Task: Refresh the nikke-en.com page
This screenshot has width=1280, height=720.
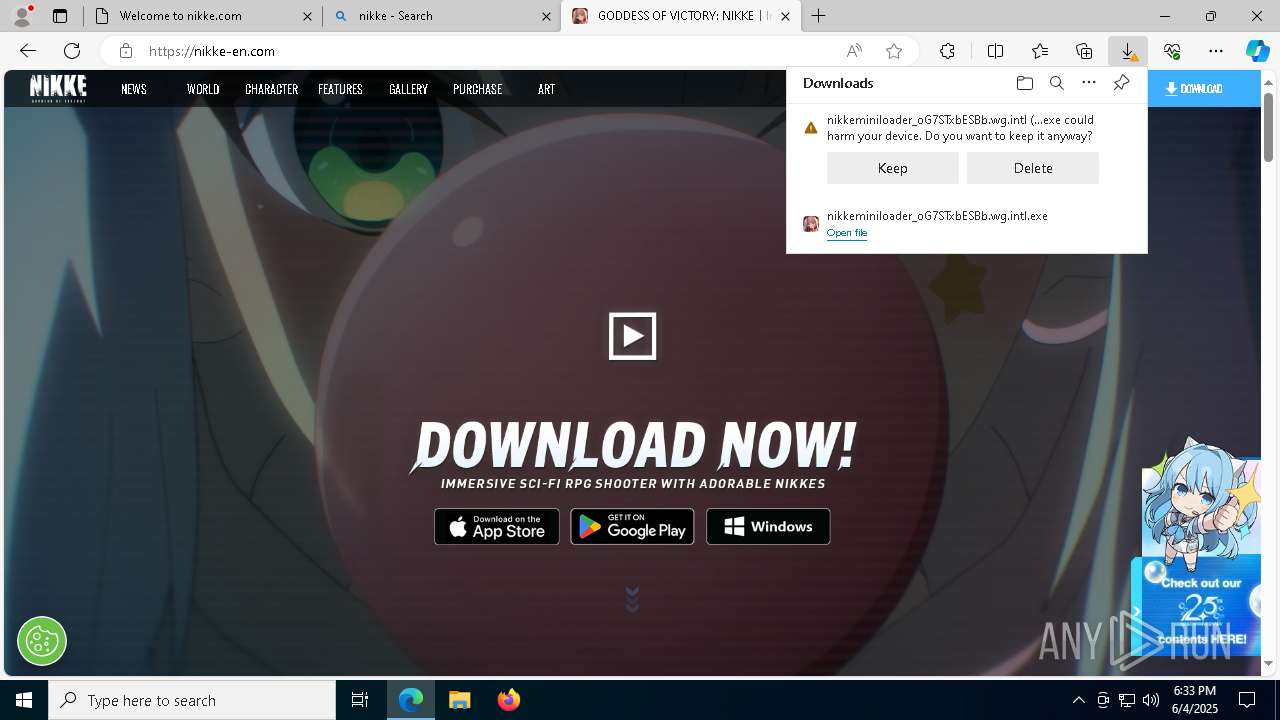Action: (72, 51)
